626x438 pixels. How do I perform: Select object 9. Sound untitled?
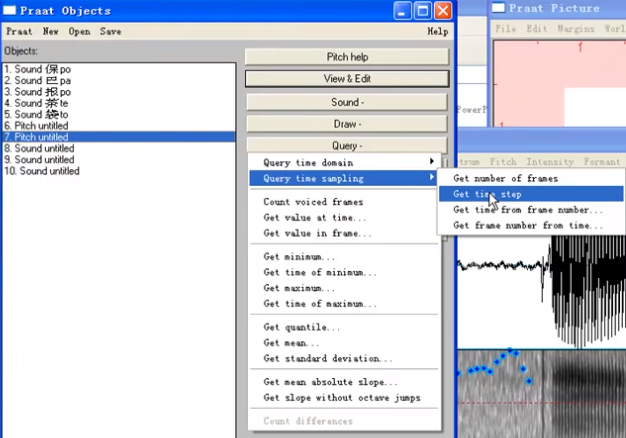119,160
